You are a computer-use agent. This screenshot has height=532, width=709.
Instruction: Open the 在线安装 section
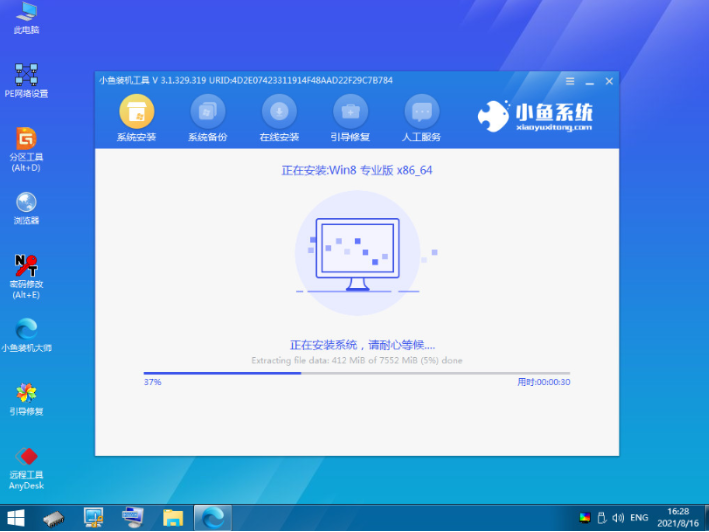[x=279, y=118]
